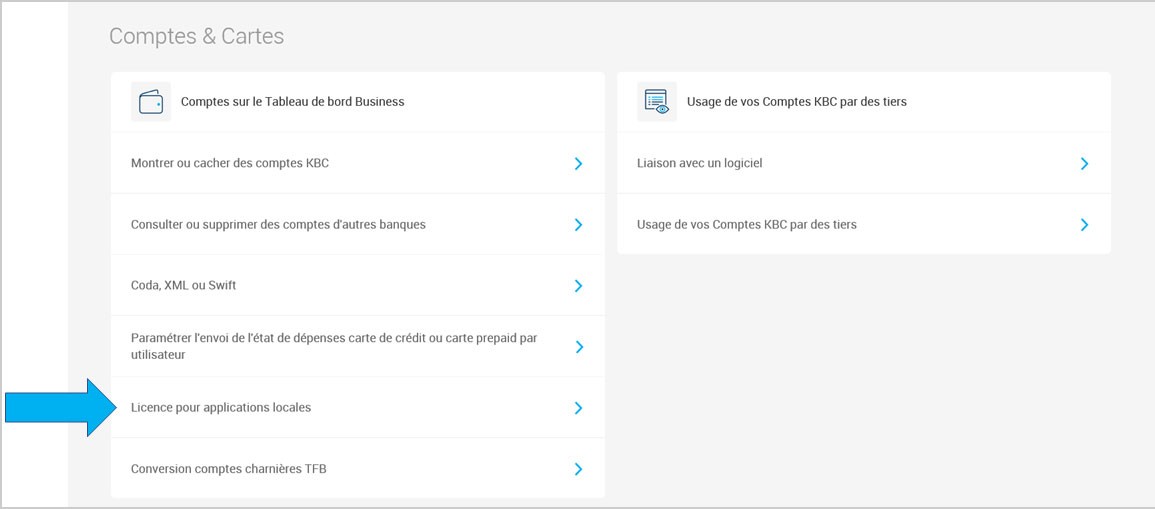Open Consulter ou supprimer des comptes d'autres banques
This screenshot has width=1155, height=509.
358,225
